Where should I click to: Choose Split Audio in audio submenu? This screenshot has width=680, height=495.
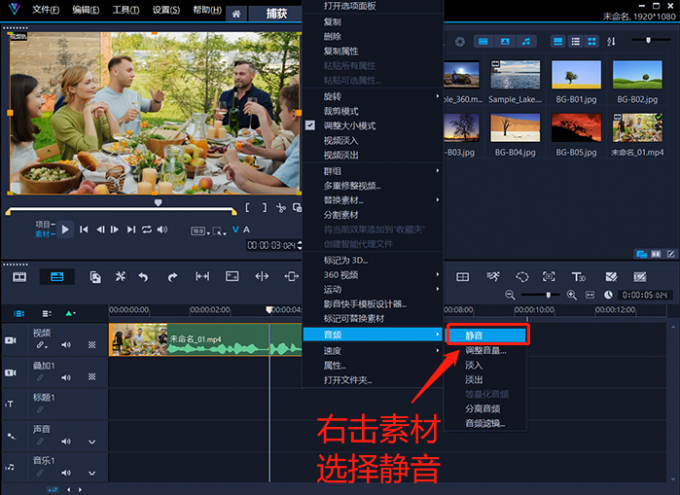click(486, 409)
